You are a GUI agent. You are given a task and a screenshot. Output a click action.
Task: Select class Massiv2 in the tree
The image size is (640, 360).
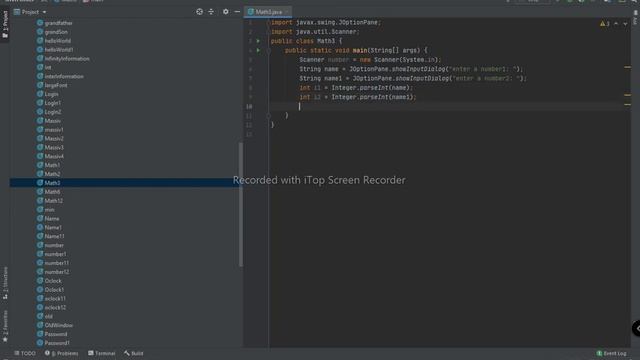pos(50,138)
